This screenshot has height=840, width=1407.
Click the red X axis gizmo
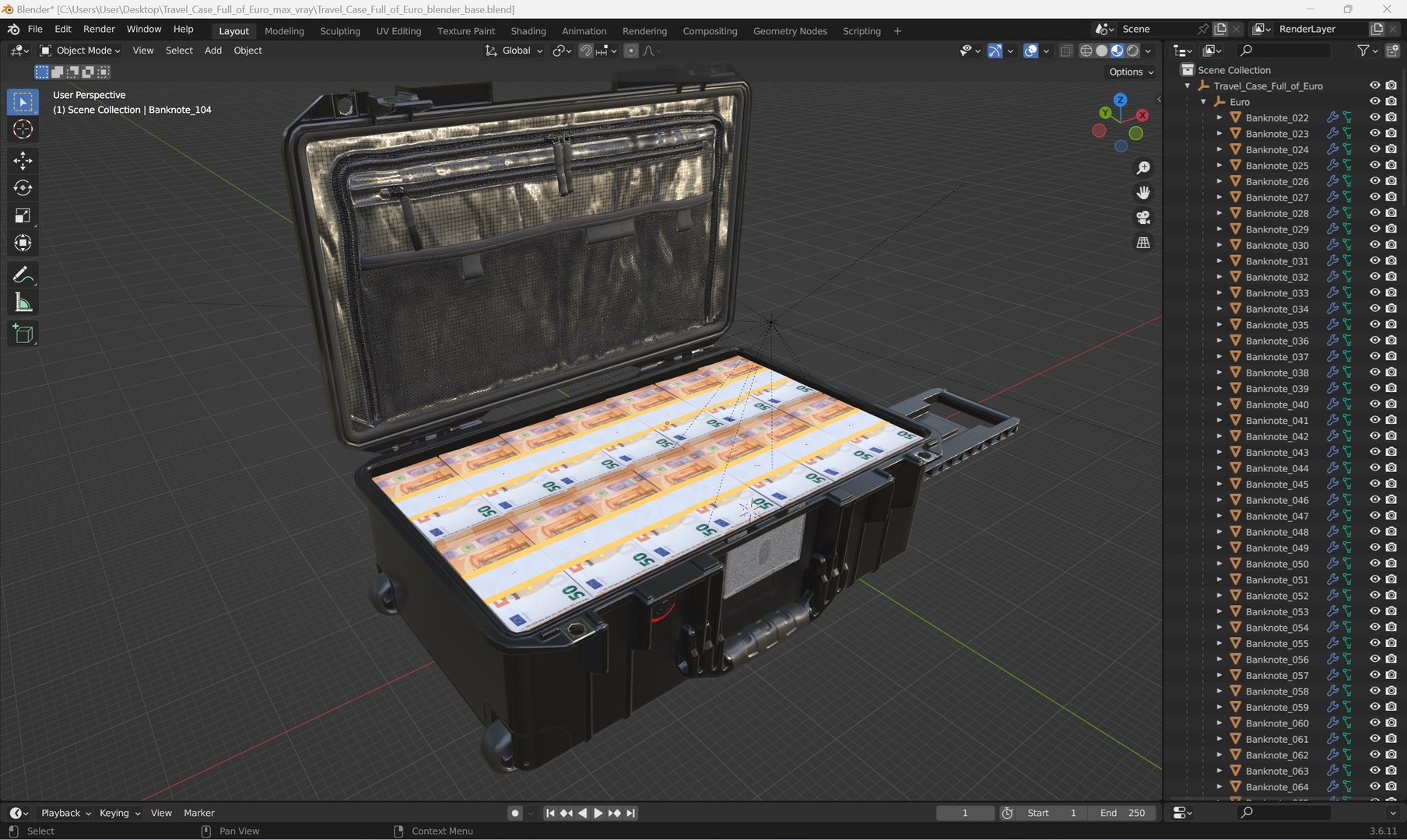(1142, 115)
